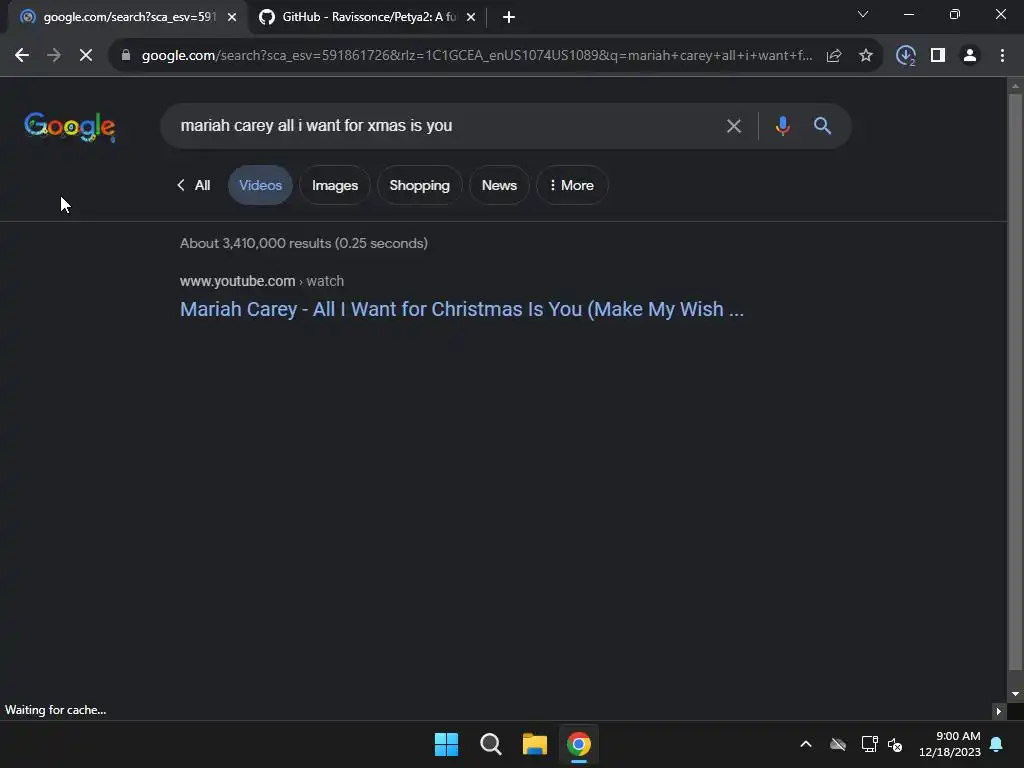Screen dimensions: 1024x768
Task: Click the address bar URL
Action: [477, 56]
